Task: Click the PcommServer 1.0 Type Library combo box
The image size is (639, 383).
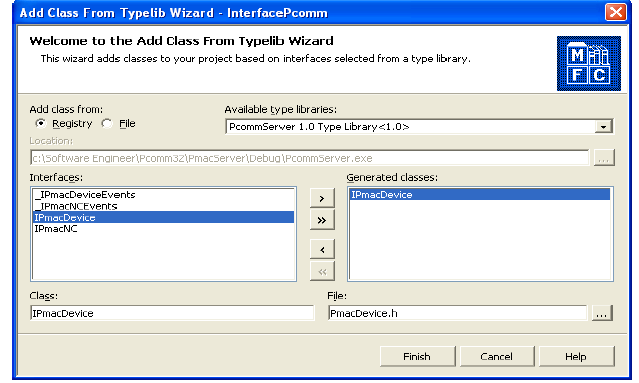Action: pyautogui.click(x=419, y=127)
